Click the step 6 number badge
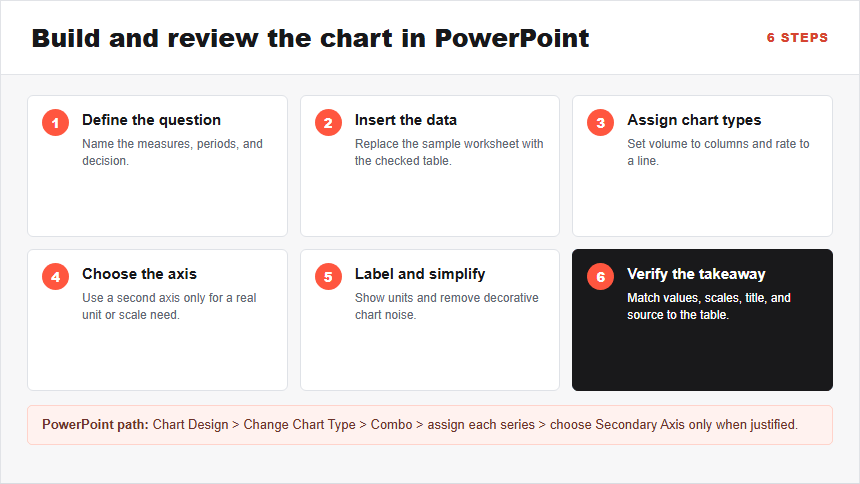The image size is (860, 484). pyautogui.click(x=601, y=277)
